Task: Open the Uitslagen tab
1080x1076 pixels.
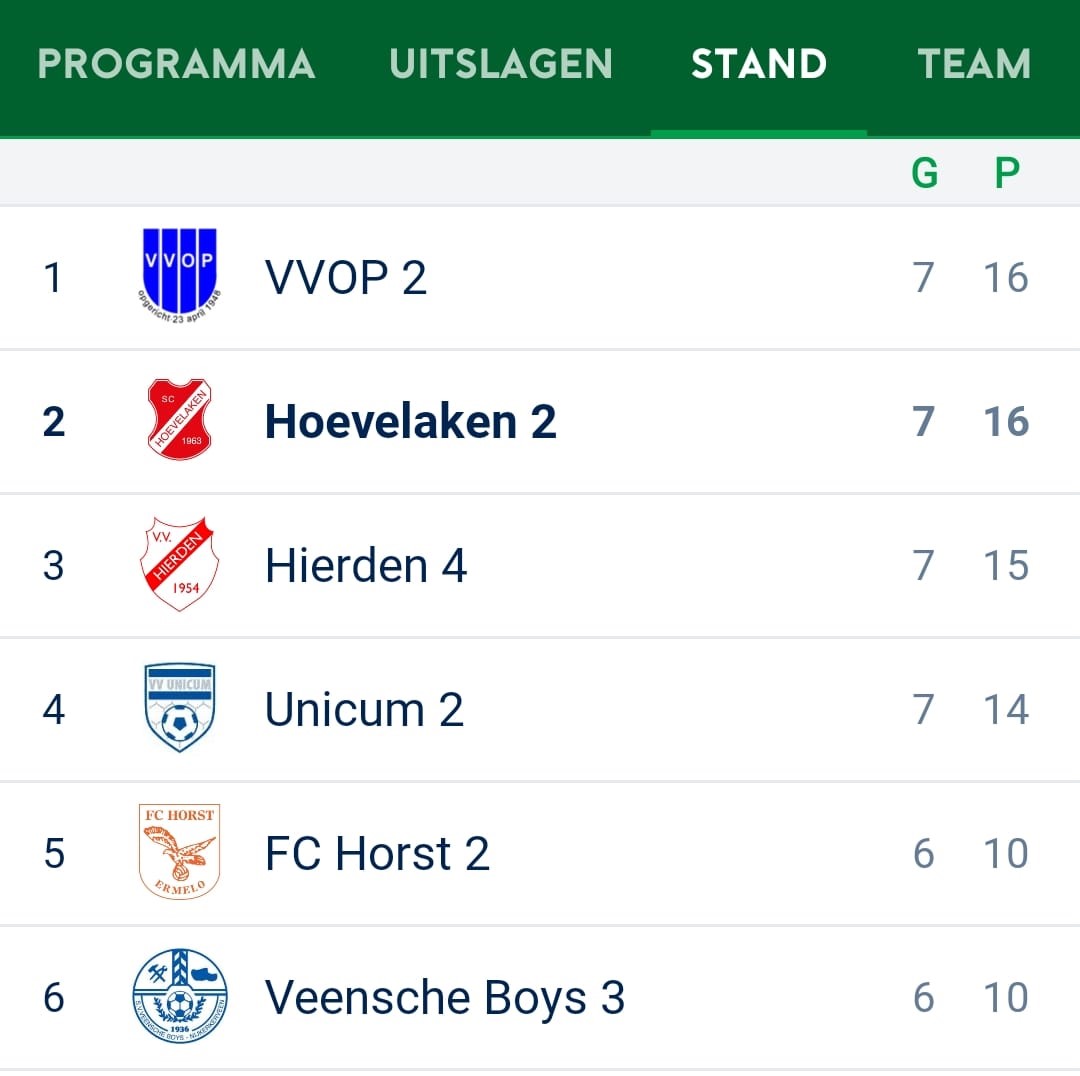Action: pos(501,64)
